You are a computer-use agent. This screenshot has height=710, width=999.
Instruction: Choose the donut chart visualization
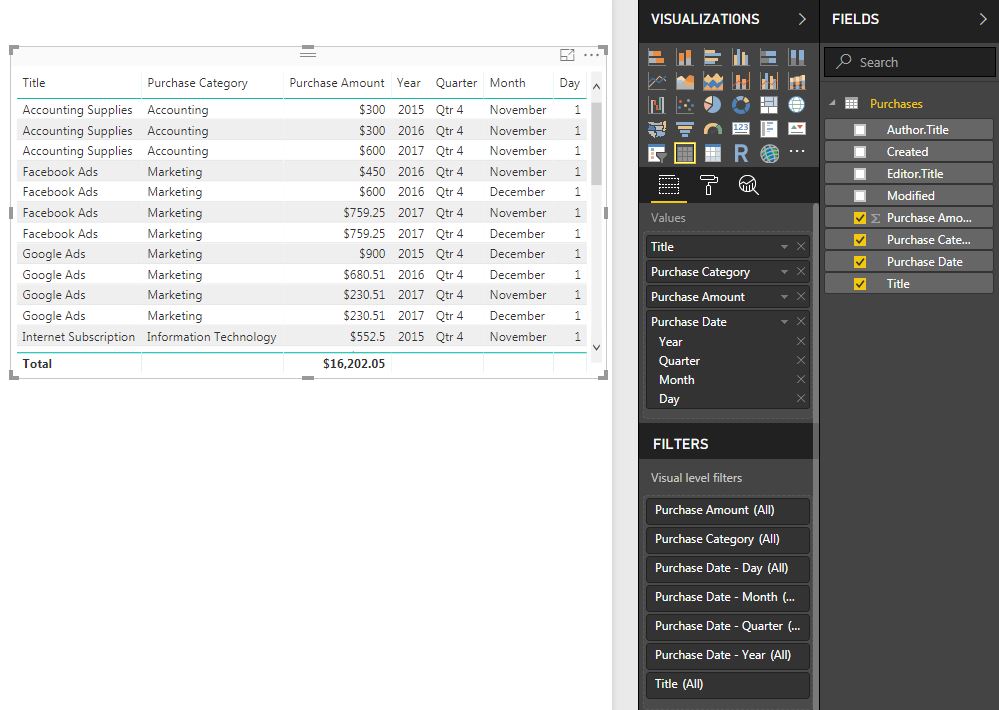click(741, 105)
